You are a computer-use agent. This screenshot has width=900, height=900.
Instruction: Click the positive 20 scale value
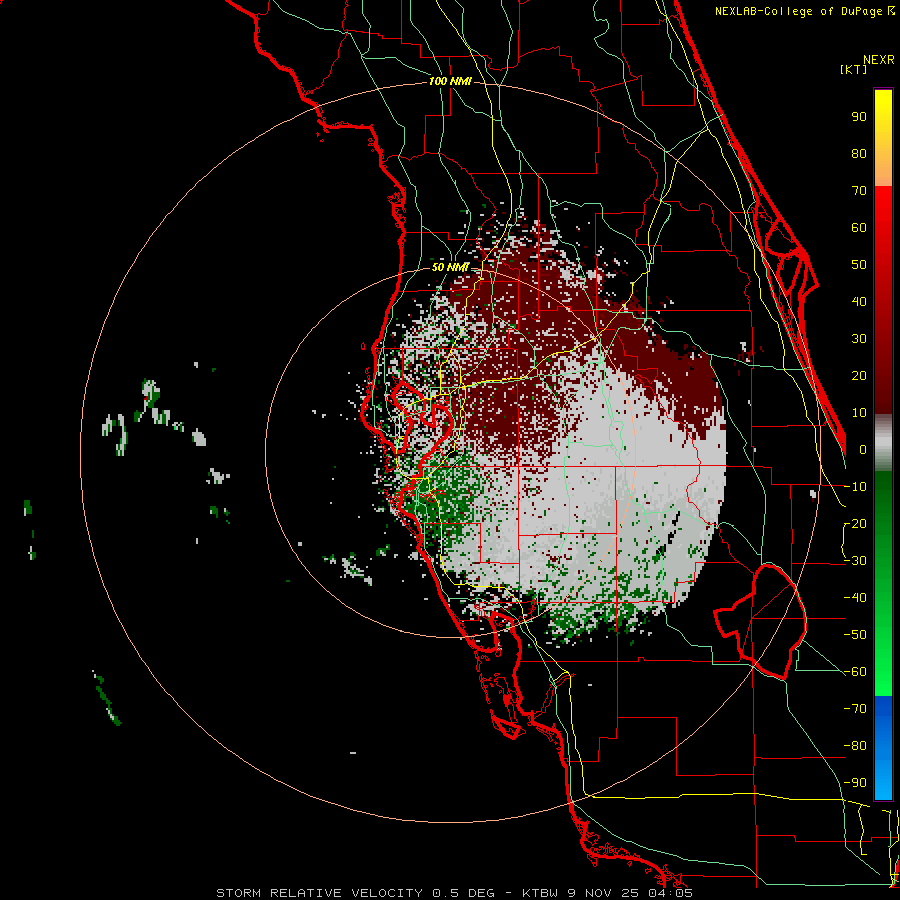(859, 376)
